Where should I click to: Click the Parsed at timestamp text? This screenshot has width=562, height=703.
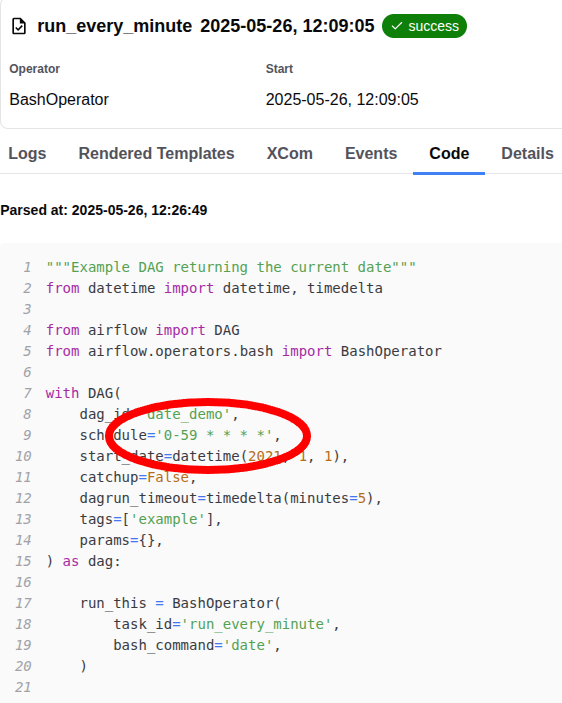104,210
